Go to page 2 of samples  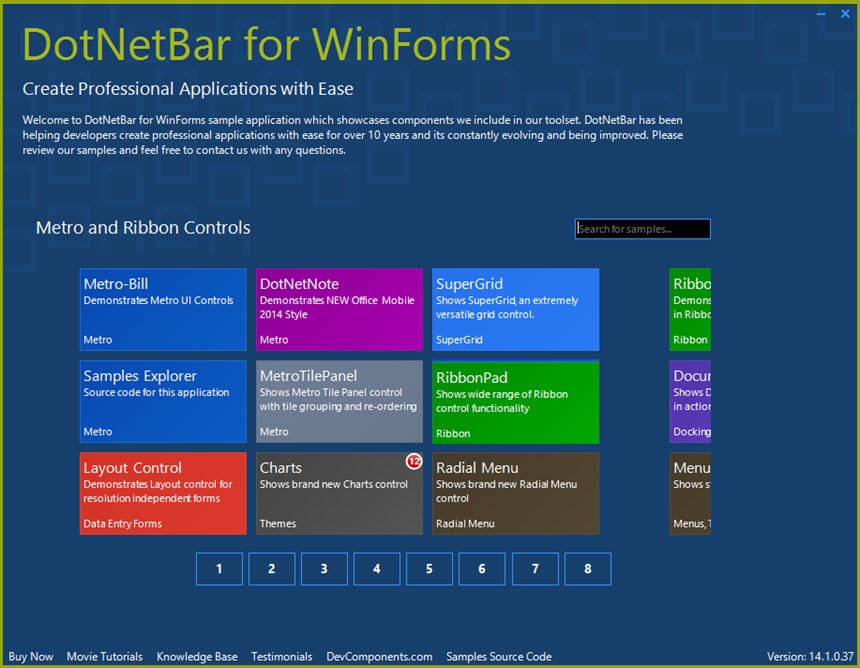(271, 569)
